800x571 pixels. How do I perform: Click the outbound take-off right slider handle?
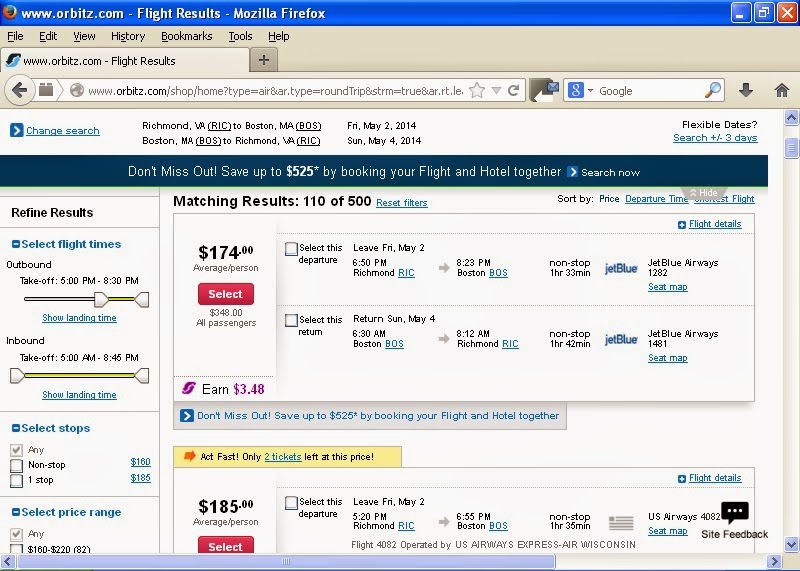point(142,300)
